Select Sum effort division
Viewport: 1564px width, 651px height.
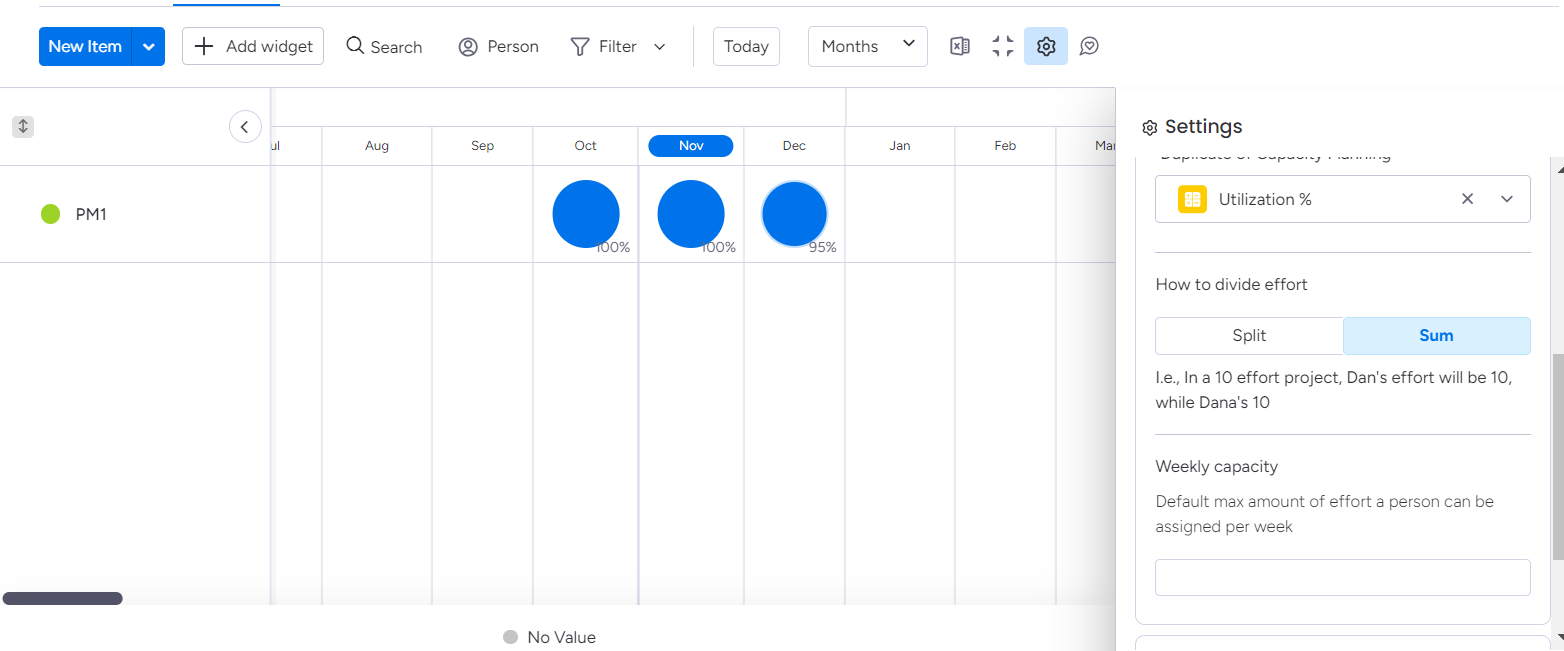tap(1436, 336)
